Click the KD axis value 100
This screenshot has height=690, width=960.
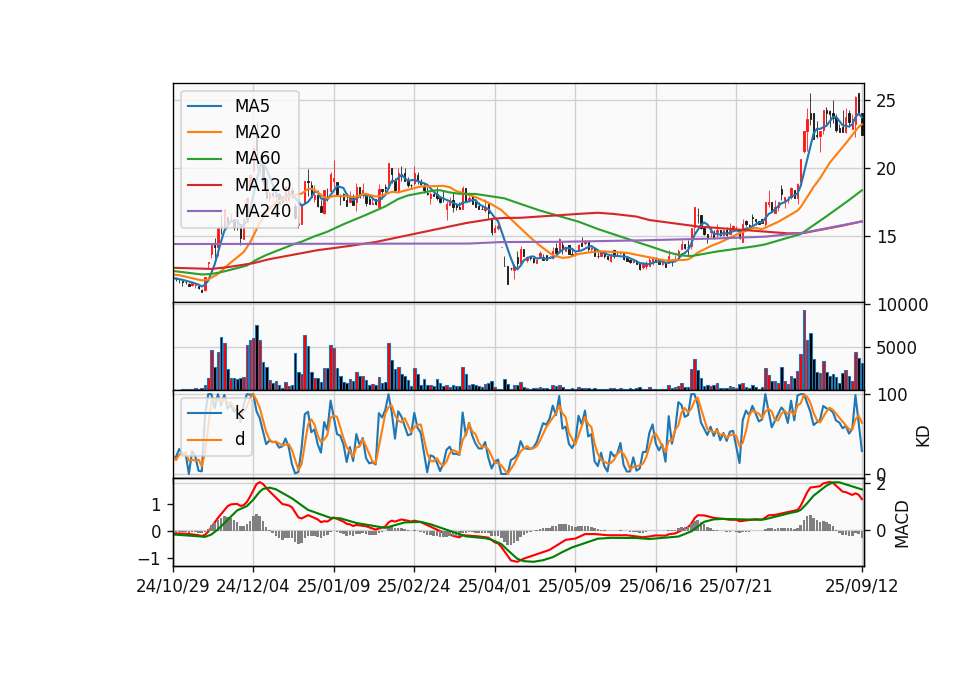(891, 395)
